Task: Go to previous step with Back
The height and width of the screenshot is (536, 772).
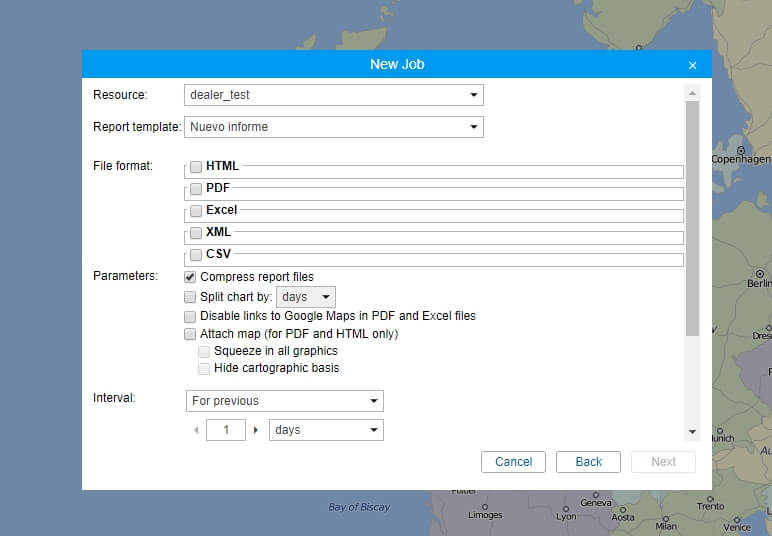Action: (588, 462)
